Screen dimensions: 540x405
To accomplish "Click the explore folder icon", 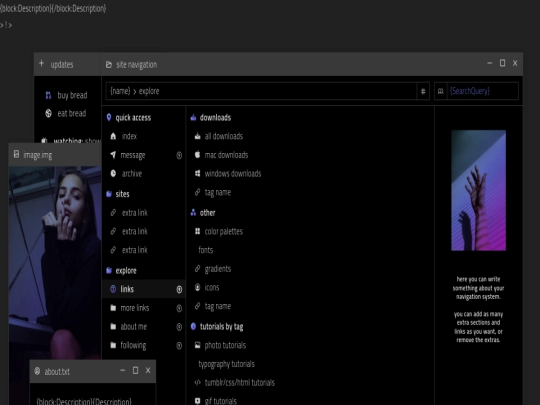I will 109,270.
